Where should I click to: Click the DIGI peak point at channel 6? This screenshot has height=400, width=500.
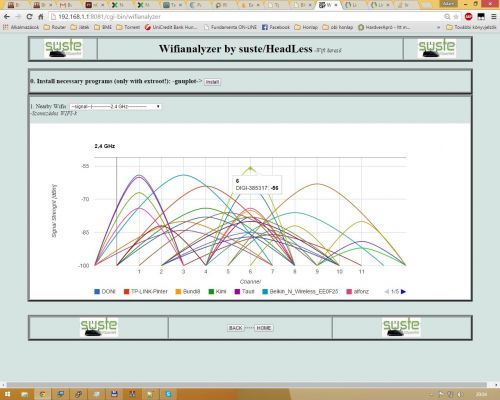pyautogui.click(x=251, y=167)
